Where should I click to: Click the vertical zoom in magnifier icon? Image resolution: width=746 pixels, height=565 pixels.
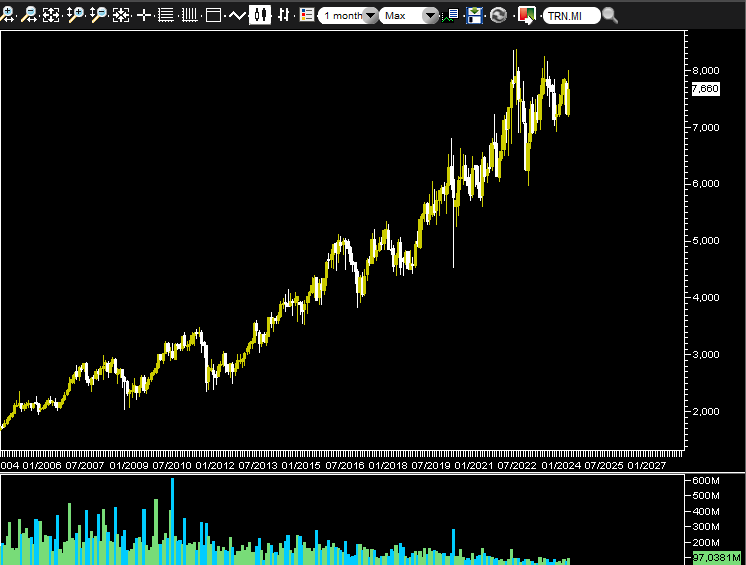[x=75, y=15]
